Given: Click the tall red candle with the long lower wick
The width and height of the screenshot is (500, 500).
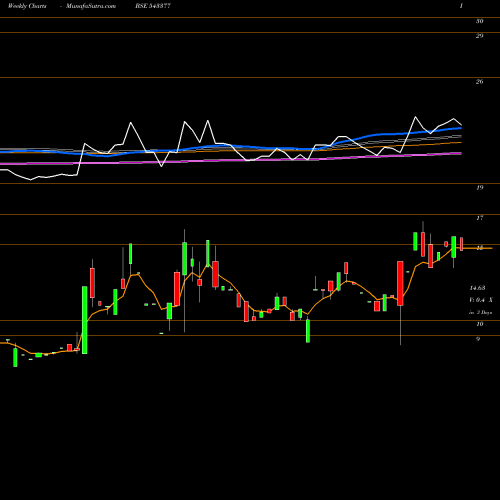Looking at the screenshot, I should click(400, 283).
